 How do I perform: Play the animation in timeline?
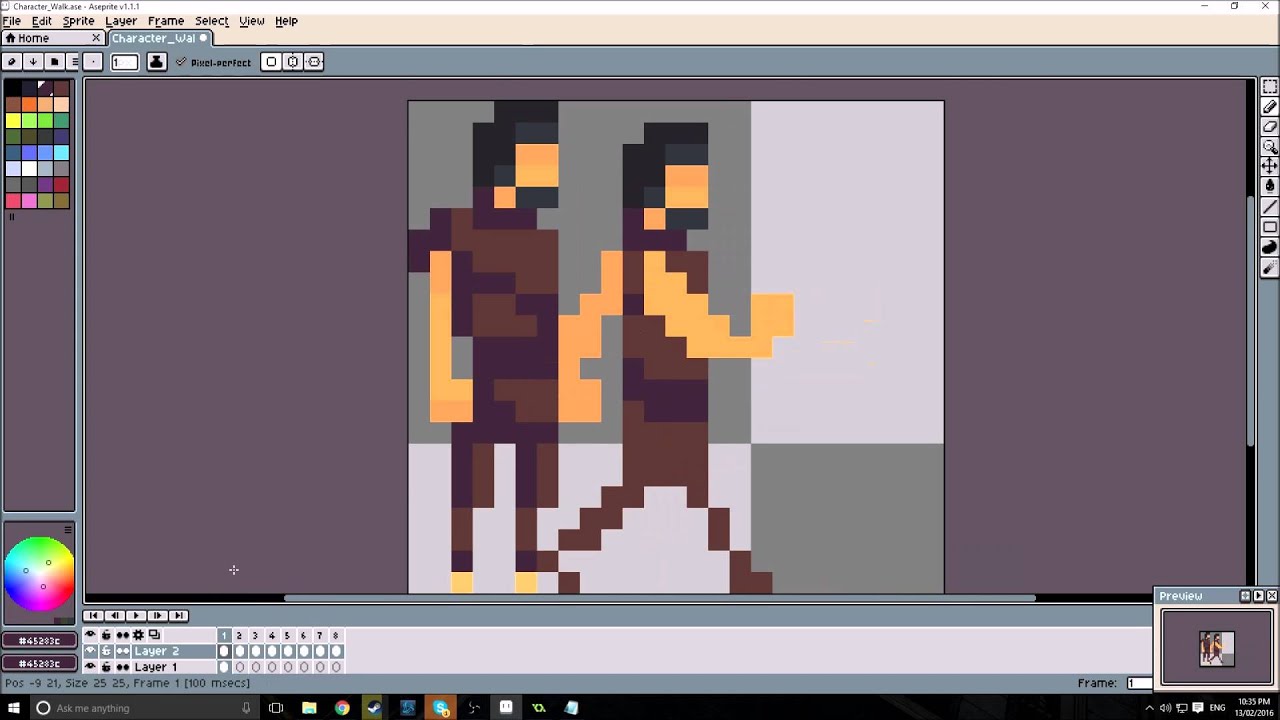point(135,616)
